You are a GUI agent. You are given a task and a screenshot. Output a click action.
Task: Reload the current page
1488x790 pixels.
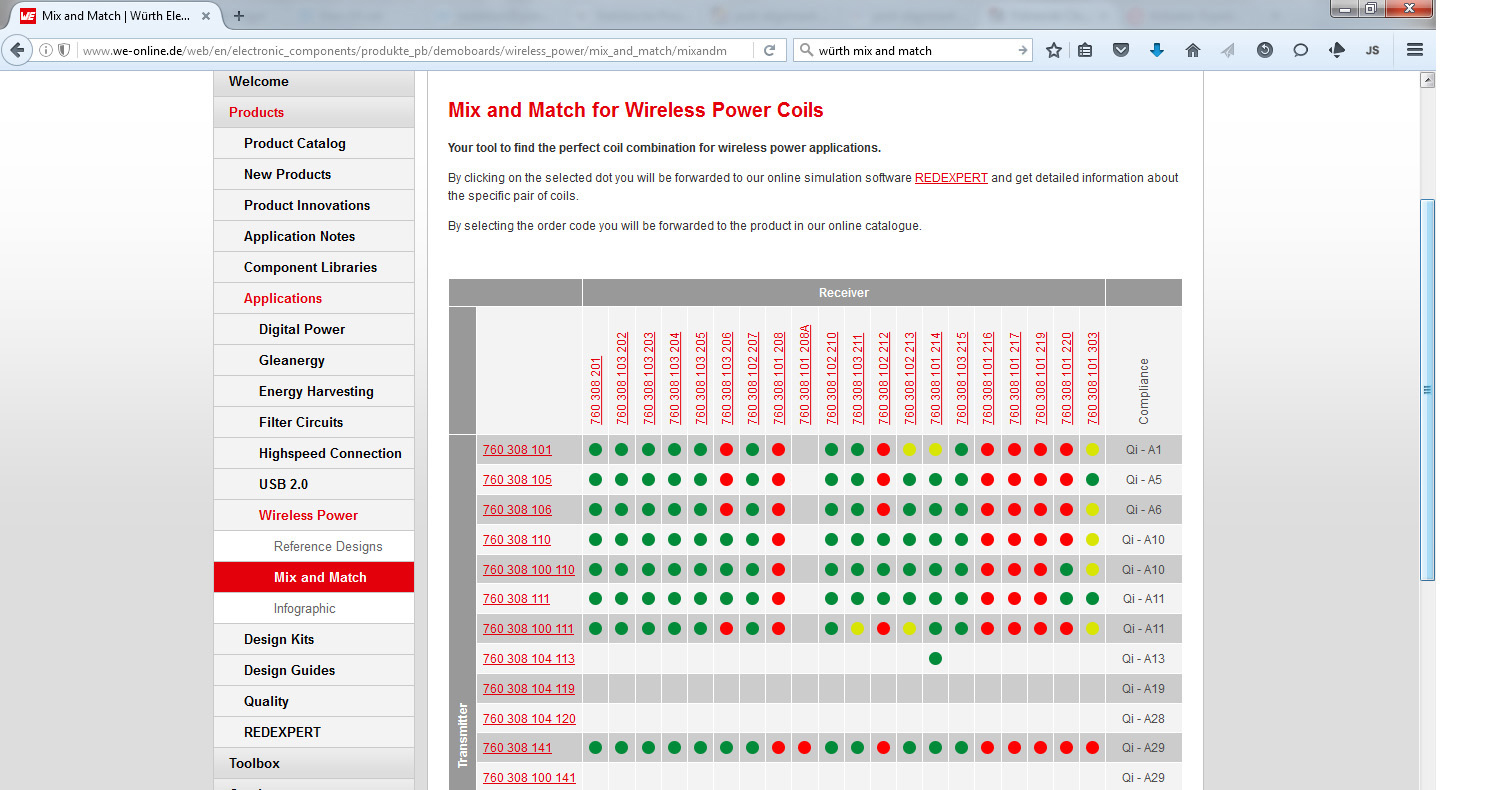point(770,50)
